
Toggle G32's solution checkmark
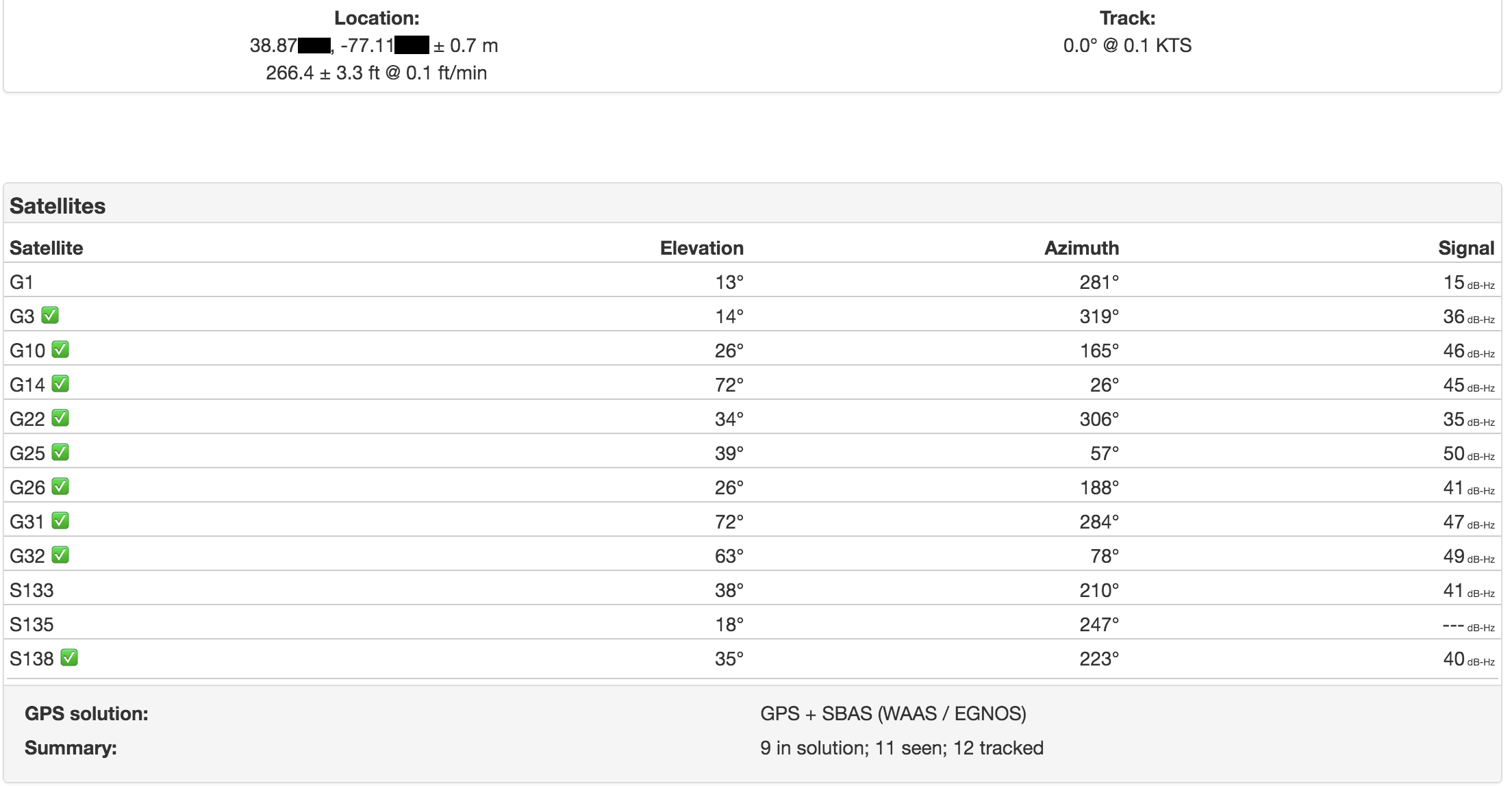60,555
